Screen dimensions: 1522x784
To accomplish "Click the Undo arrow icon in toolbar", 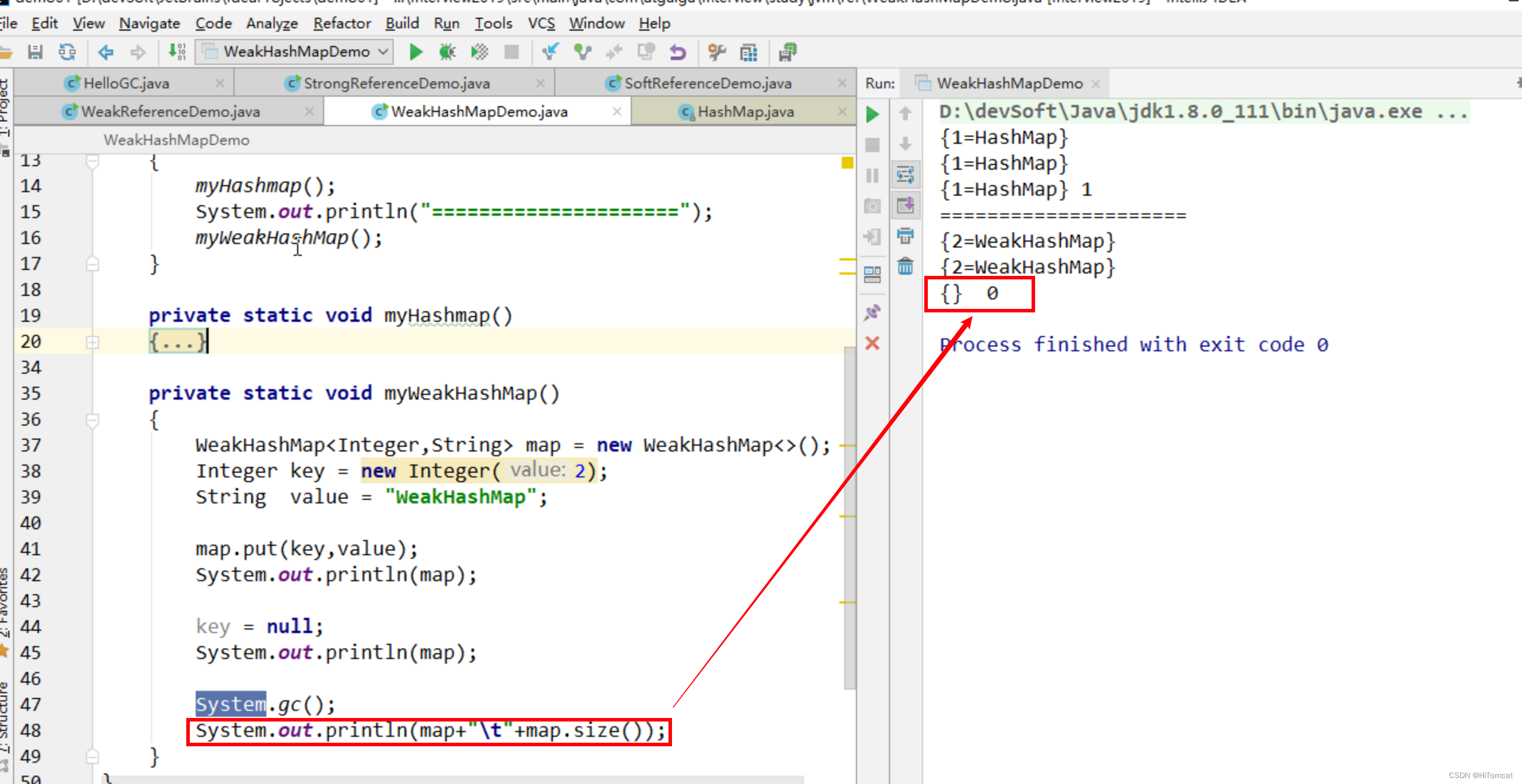I will click(x=678, y=52).
